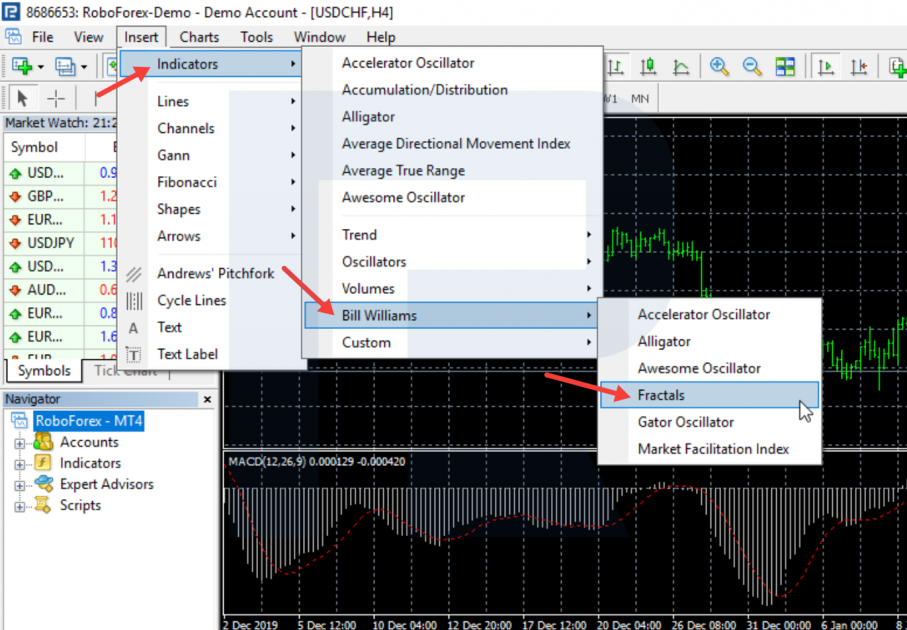Select Accumulation/Distribution indicator
This screenshot has width=907, height=630.
pyautogui.click(x=453, y=90)
